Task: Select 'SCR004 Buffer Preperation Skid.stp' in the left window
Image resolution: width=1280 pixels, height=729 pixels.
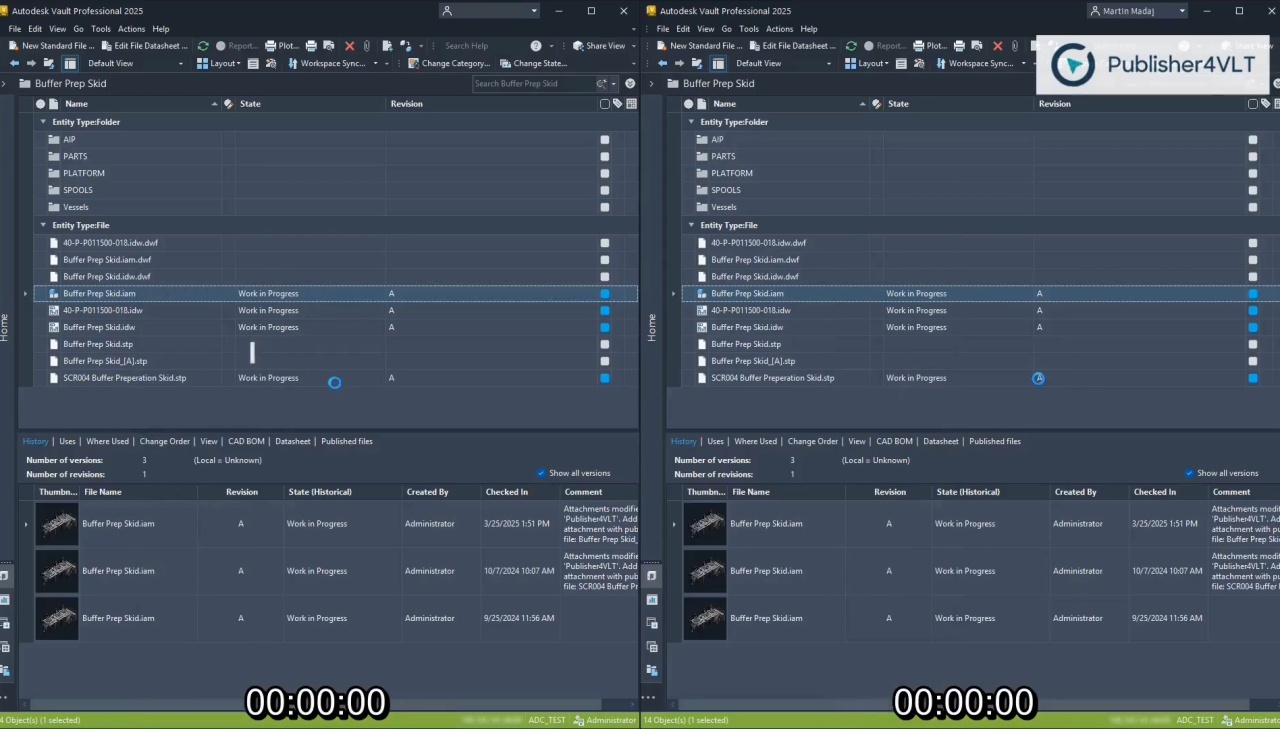Action: tap(125, 378)
